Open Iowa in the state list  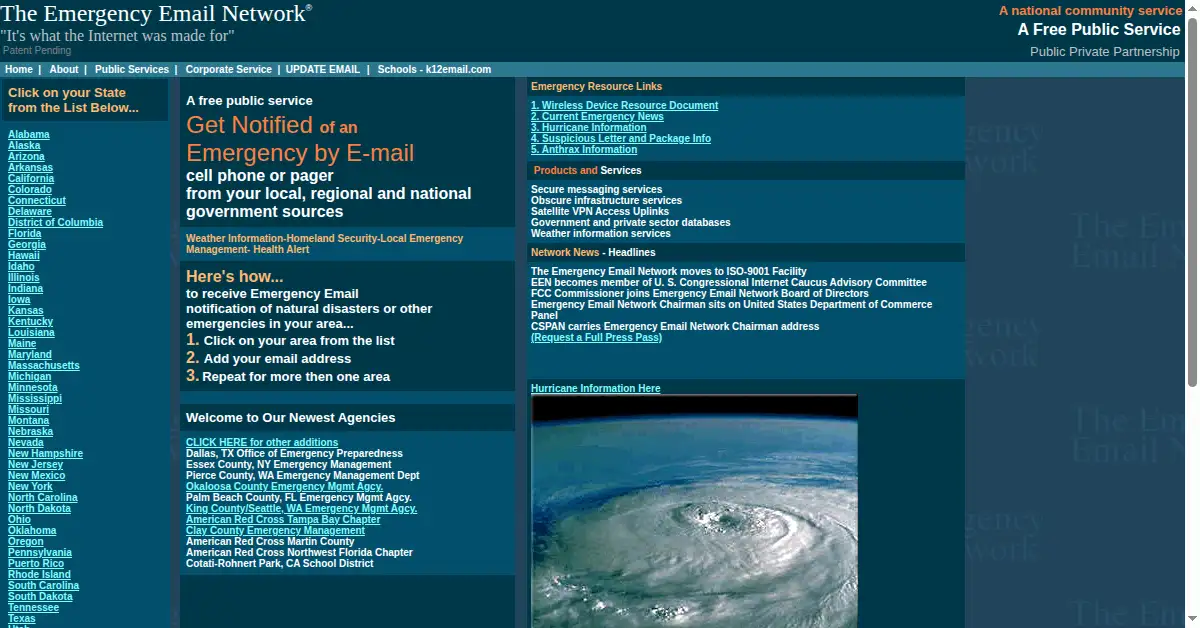pos(19,299)
